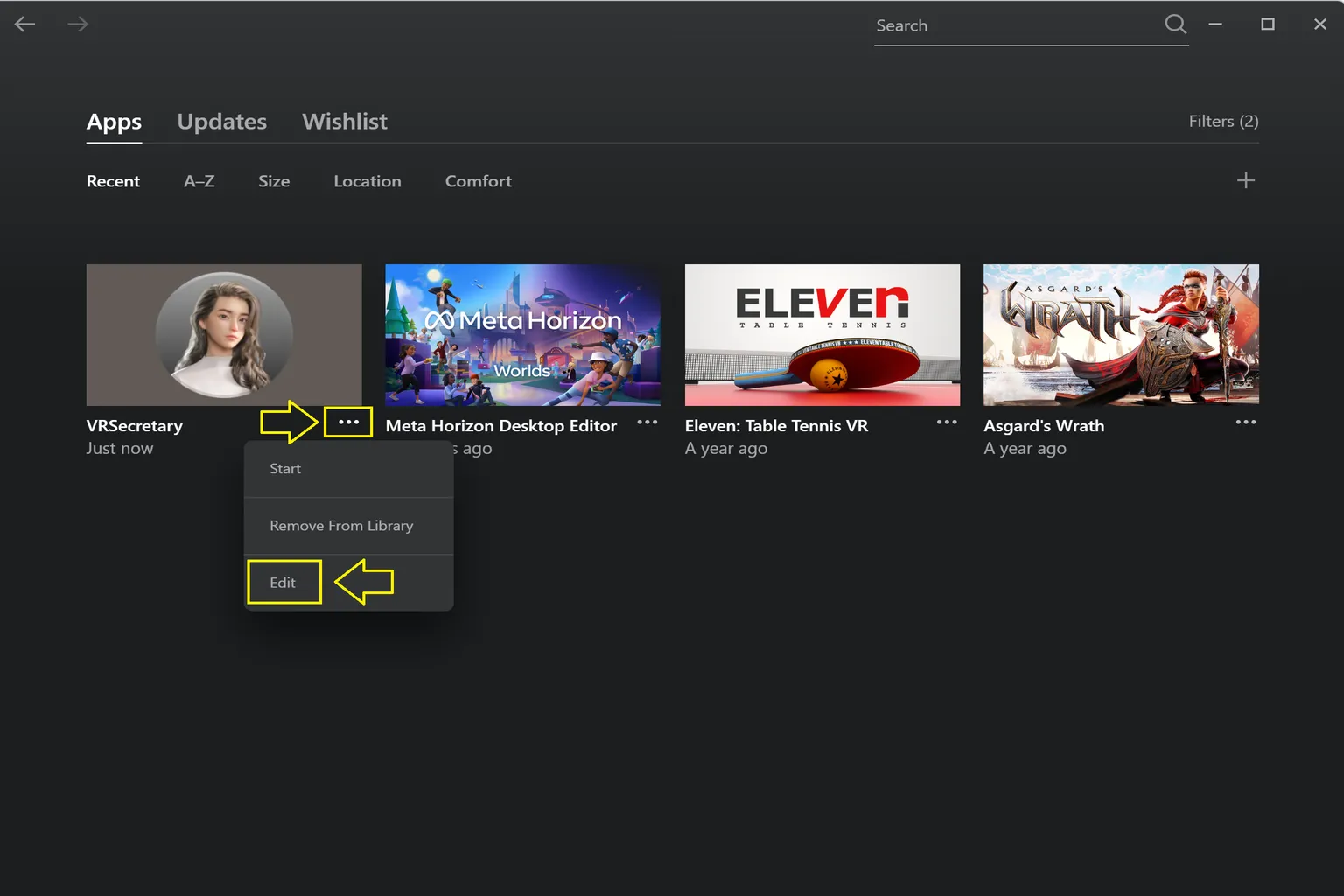Viewport: 1344px width, 896px height.
Task: Click the search magnifier icon
Action: click(x=1176, y=24)
